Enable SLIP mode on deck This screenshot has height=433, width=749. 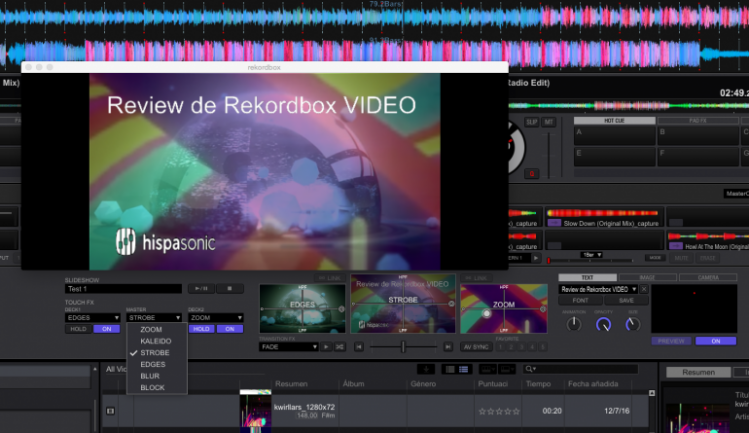pos(532,122)
